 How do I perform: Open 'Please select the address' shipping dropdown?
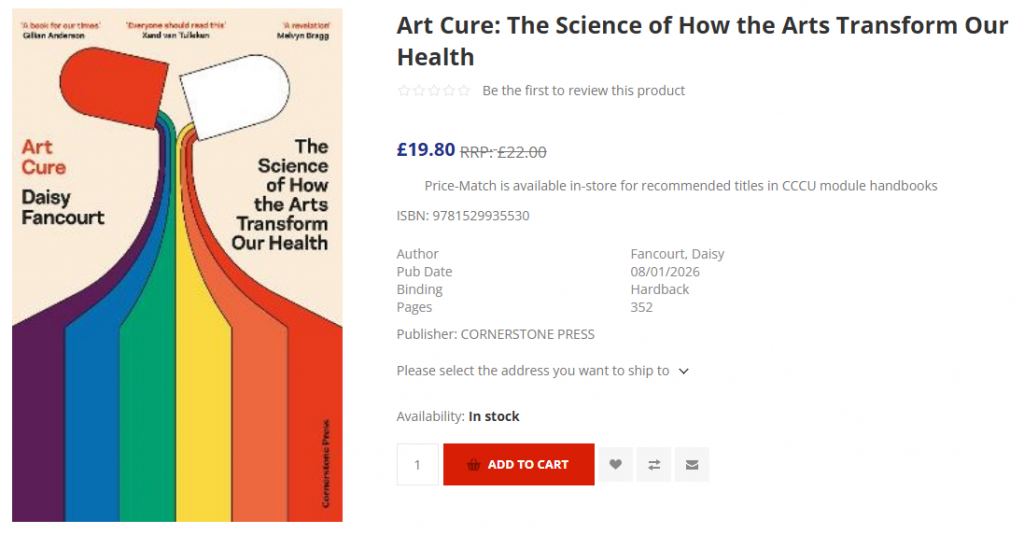coord(533,371)
